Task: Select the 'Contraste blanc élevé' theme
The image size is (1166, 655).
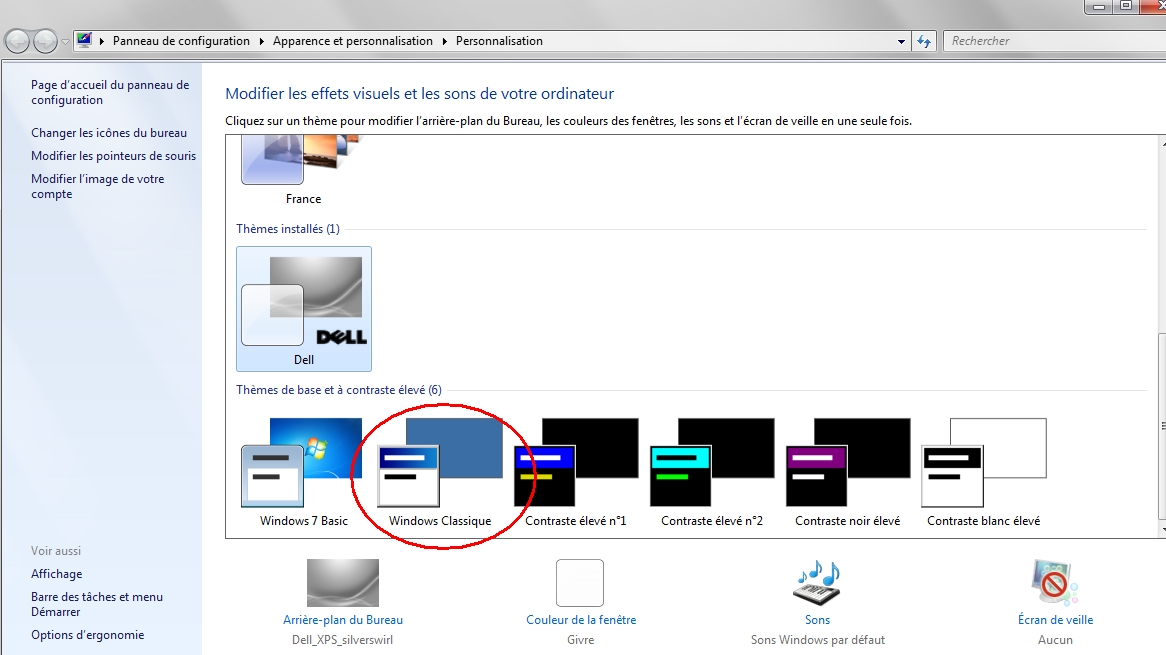Action: [984, 472]
